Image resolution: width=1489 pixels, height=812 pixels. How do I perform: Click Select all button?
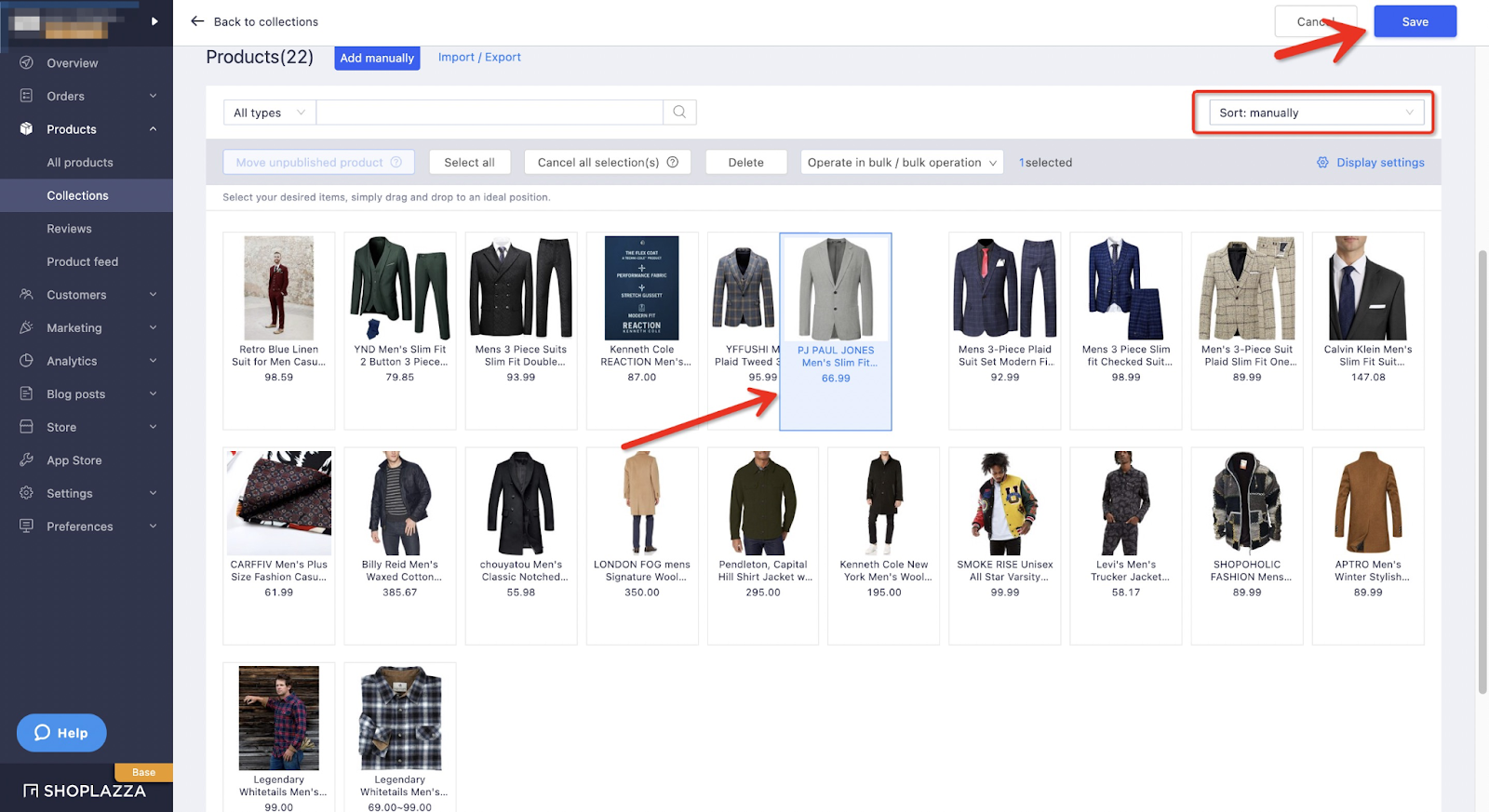tap(469, 162)
